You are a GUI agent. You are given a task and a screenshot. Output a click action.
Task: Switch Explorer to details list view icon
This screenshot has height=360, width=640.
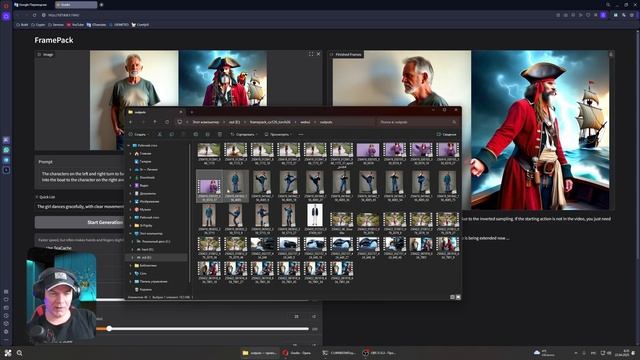452,297
